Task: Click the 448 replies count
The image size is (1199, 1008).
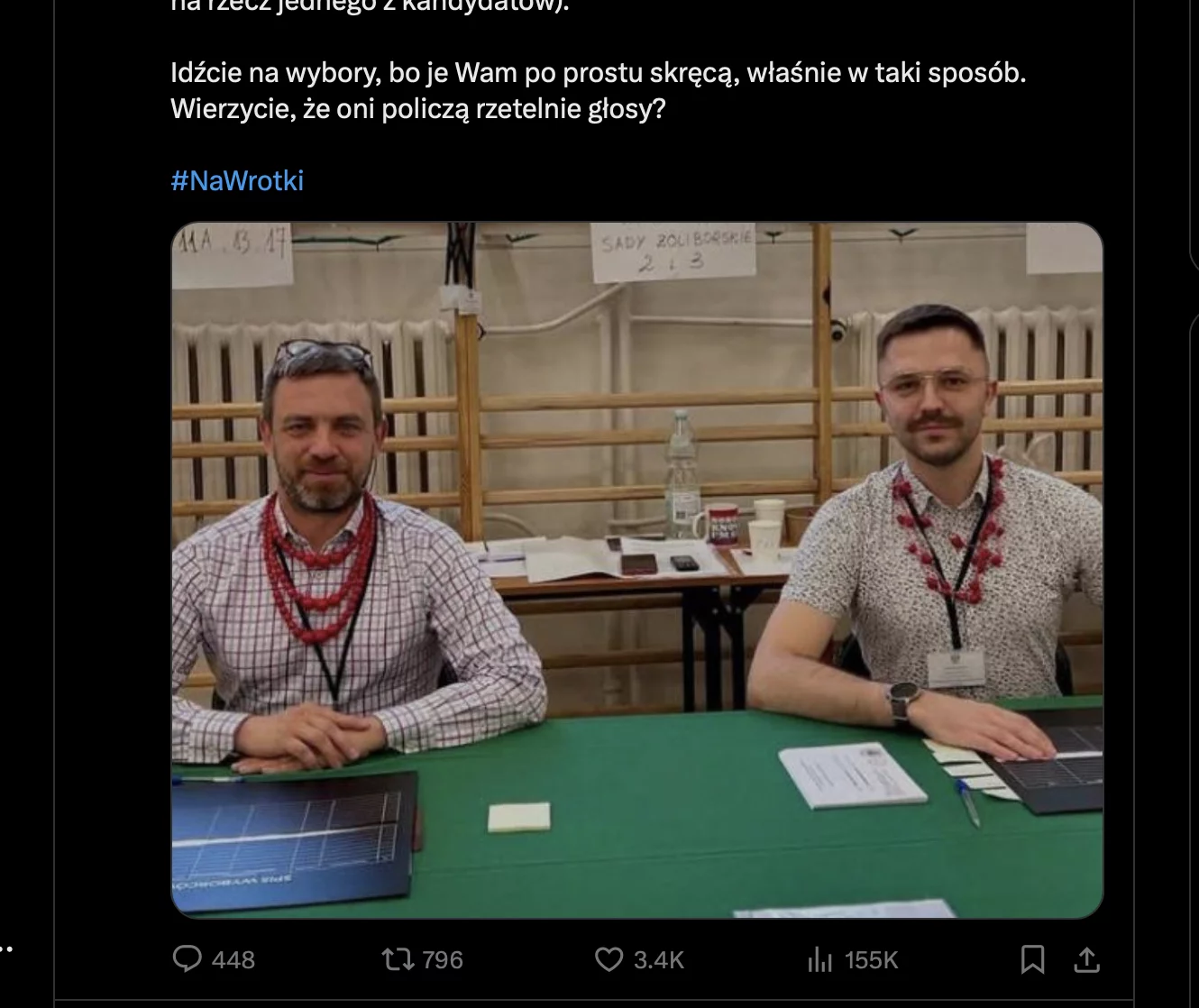Action: (x=233, y=960)
